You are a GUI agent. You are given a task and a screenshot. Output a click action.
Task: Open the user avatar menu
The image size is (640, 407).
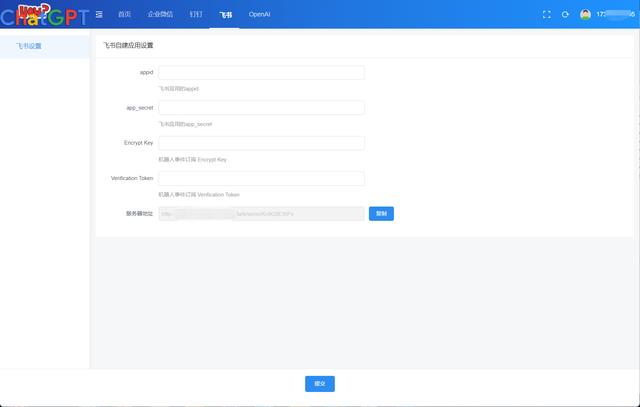(585, 14)
